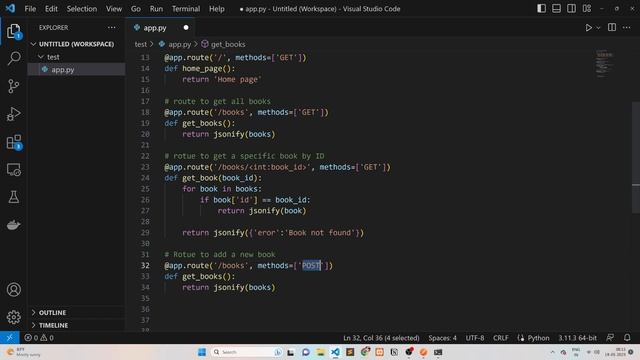Close the app.py tab via unsaved dot
This screenshot has width=640, height=360.
(186, 27)
